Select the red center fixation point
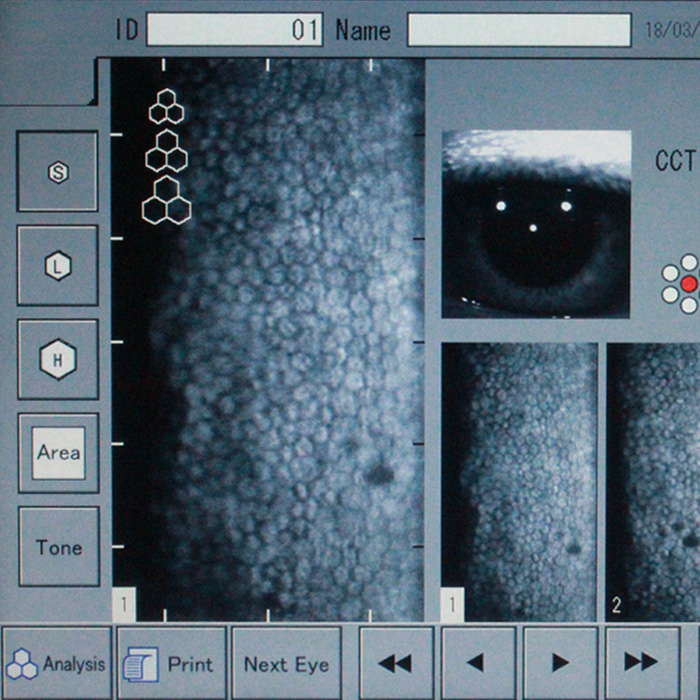Image resolution: width=700 pixels, height=700 pixels. click(689, 284)
